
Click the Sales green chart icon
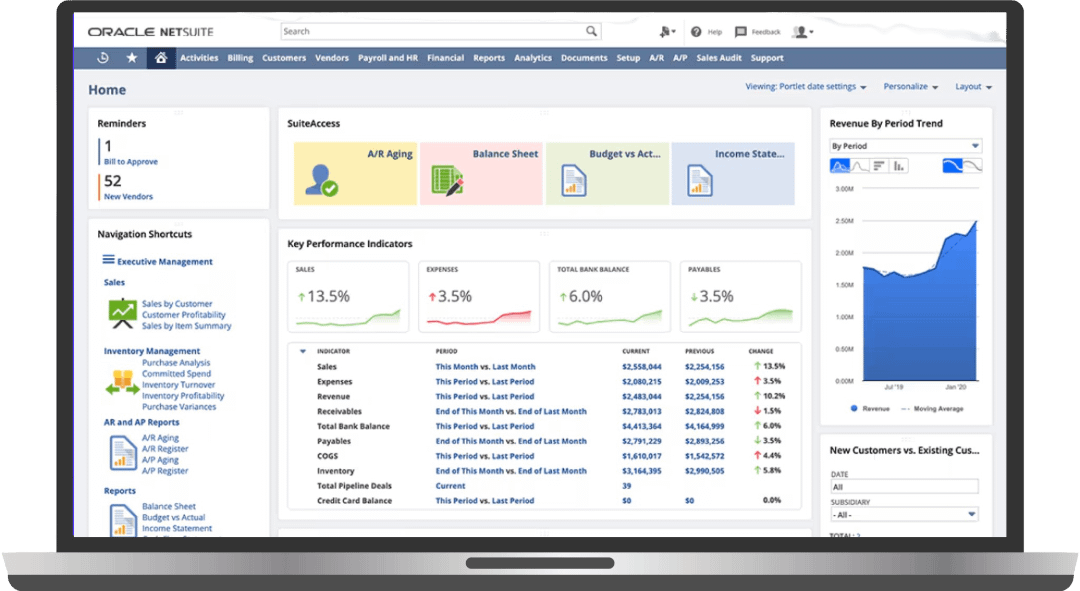[123, 313]
